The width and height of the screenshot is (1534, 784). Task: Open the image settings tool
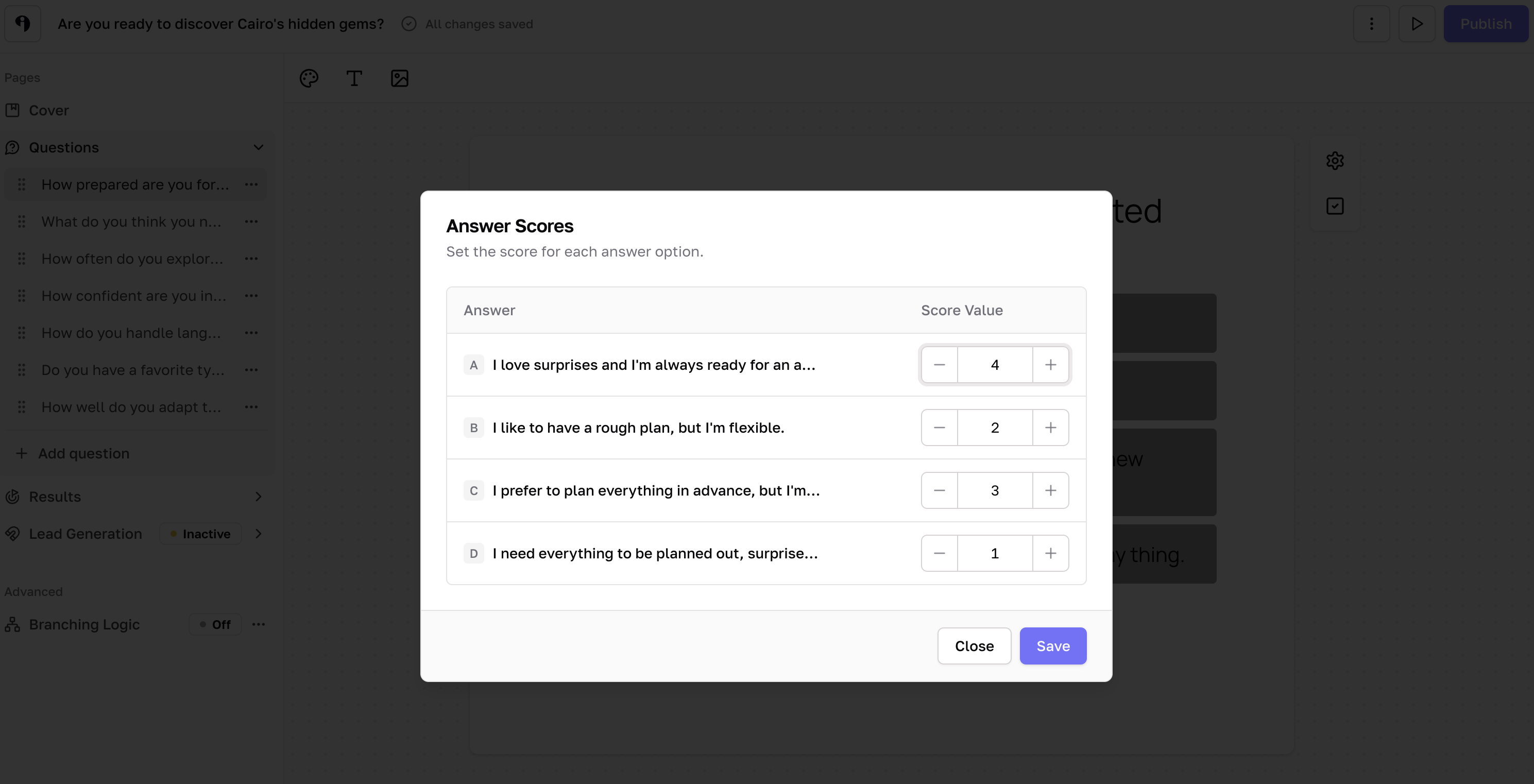[399, 78]
